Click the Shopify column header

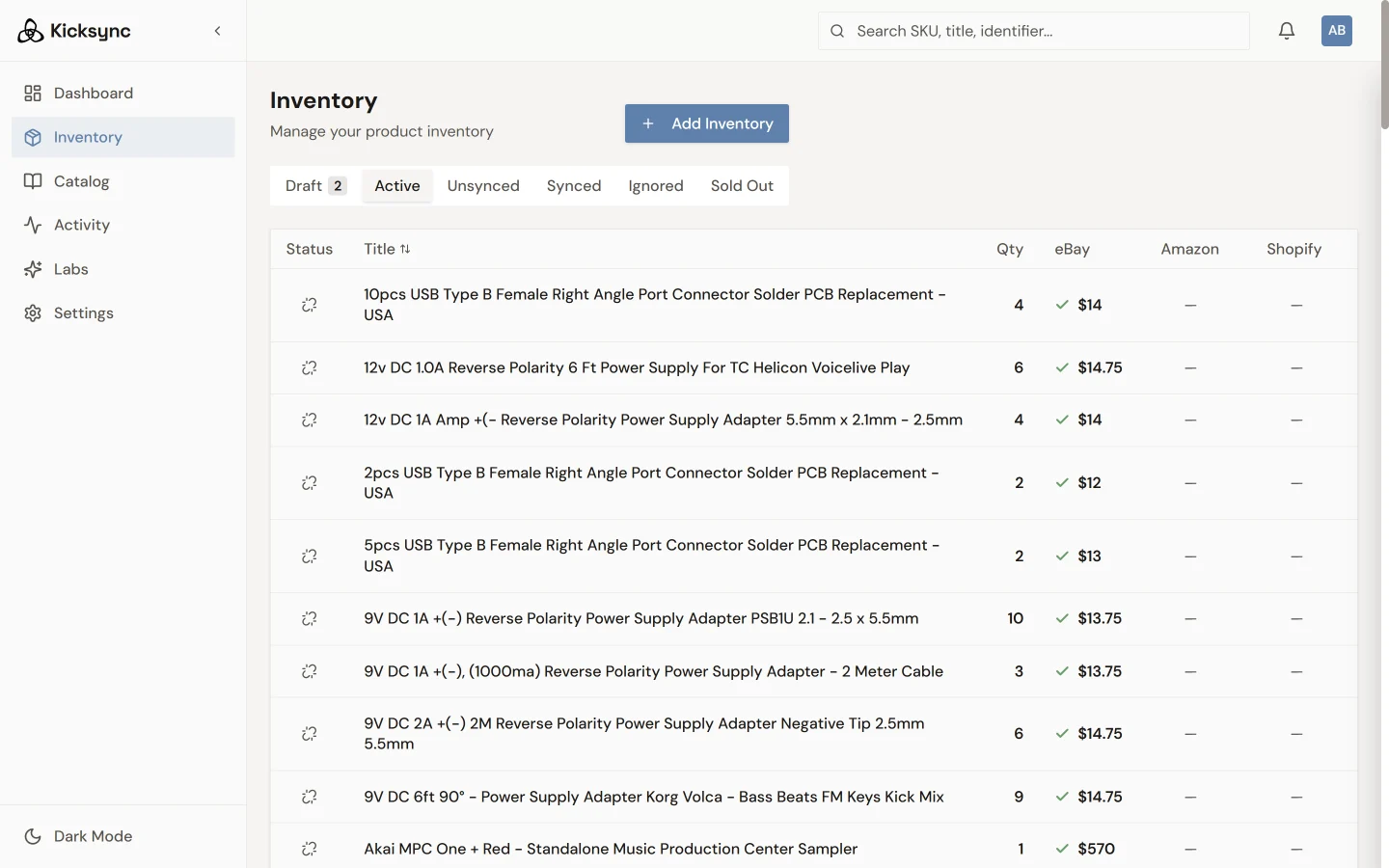(x=1294, y=249)
